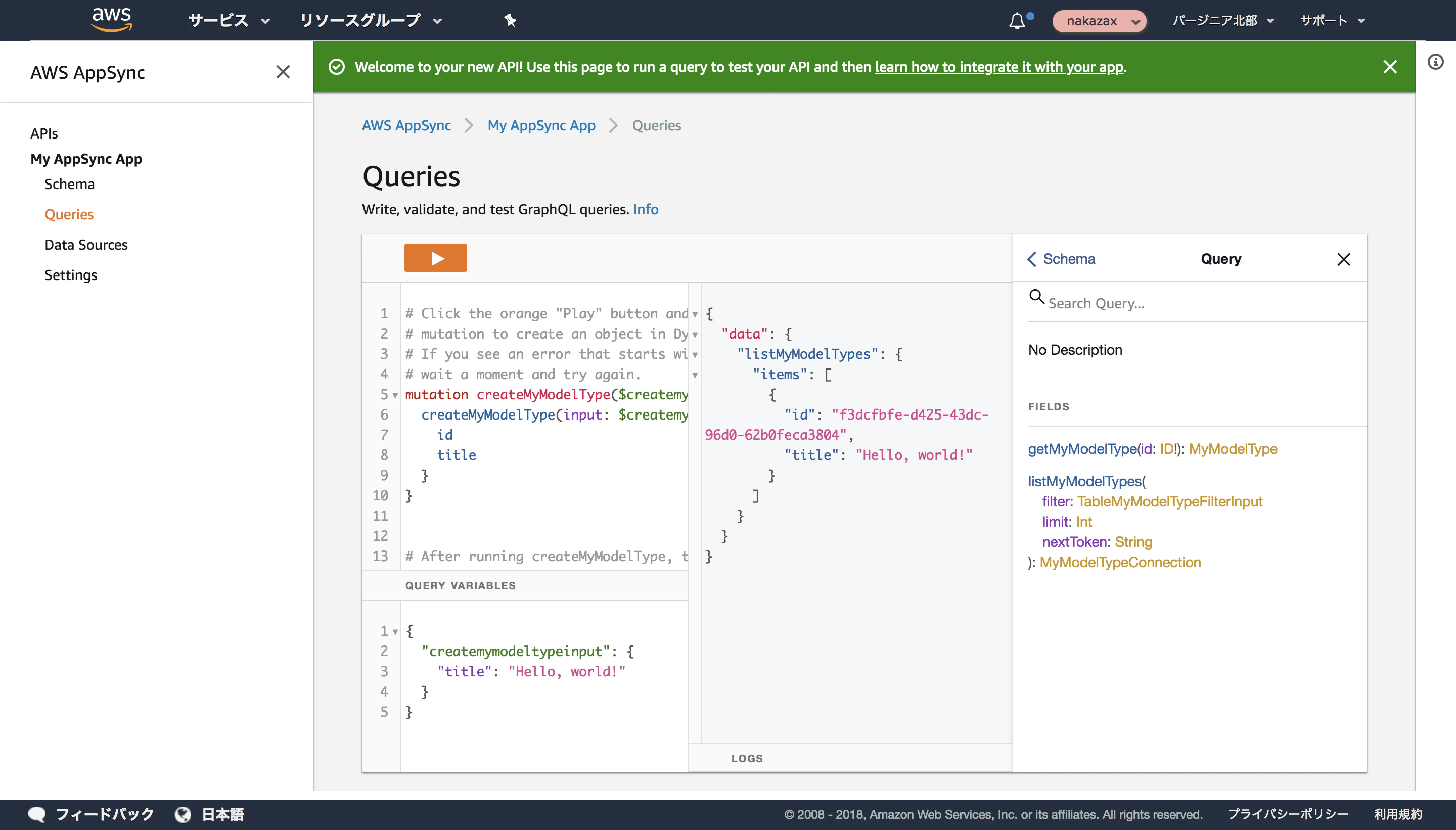Click the info circle icon at the right edge
Screen dimensions: 1456x830
[1435, 62]
